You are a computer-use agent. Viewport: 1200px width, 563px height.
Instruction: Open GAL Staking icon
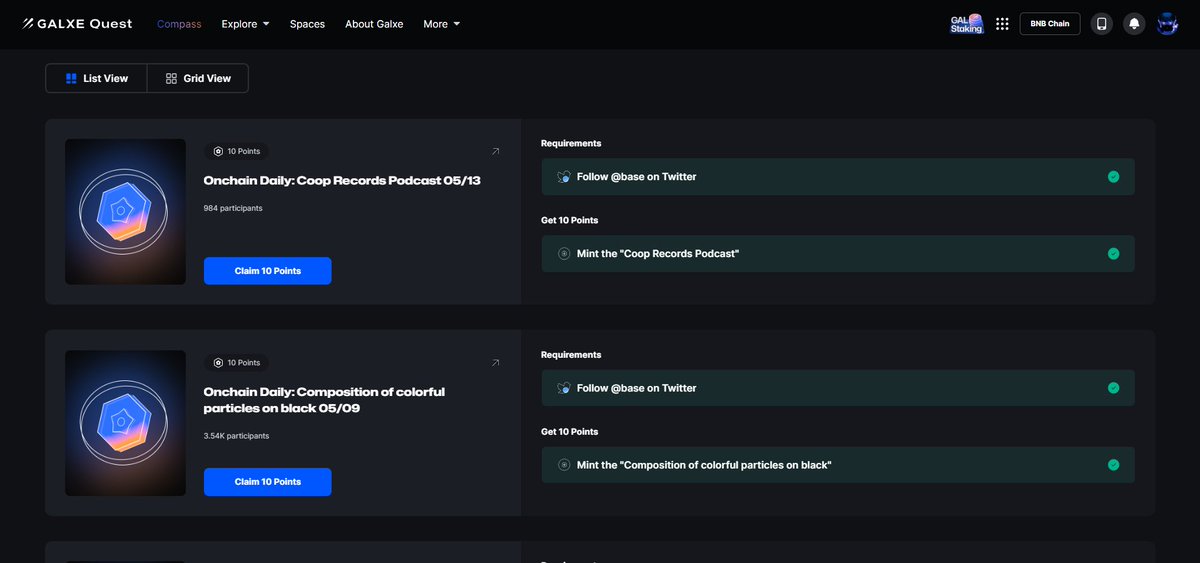point(967,24)
